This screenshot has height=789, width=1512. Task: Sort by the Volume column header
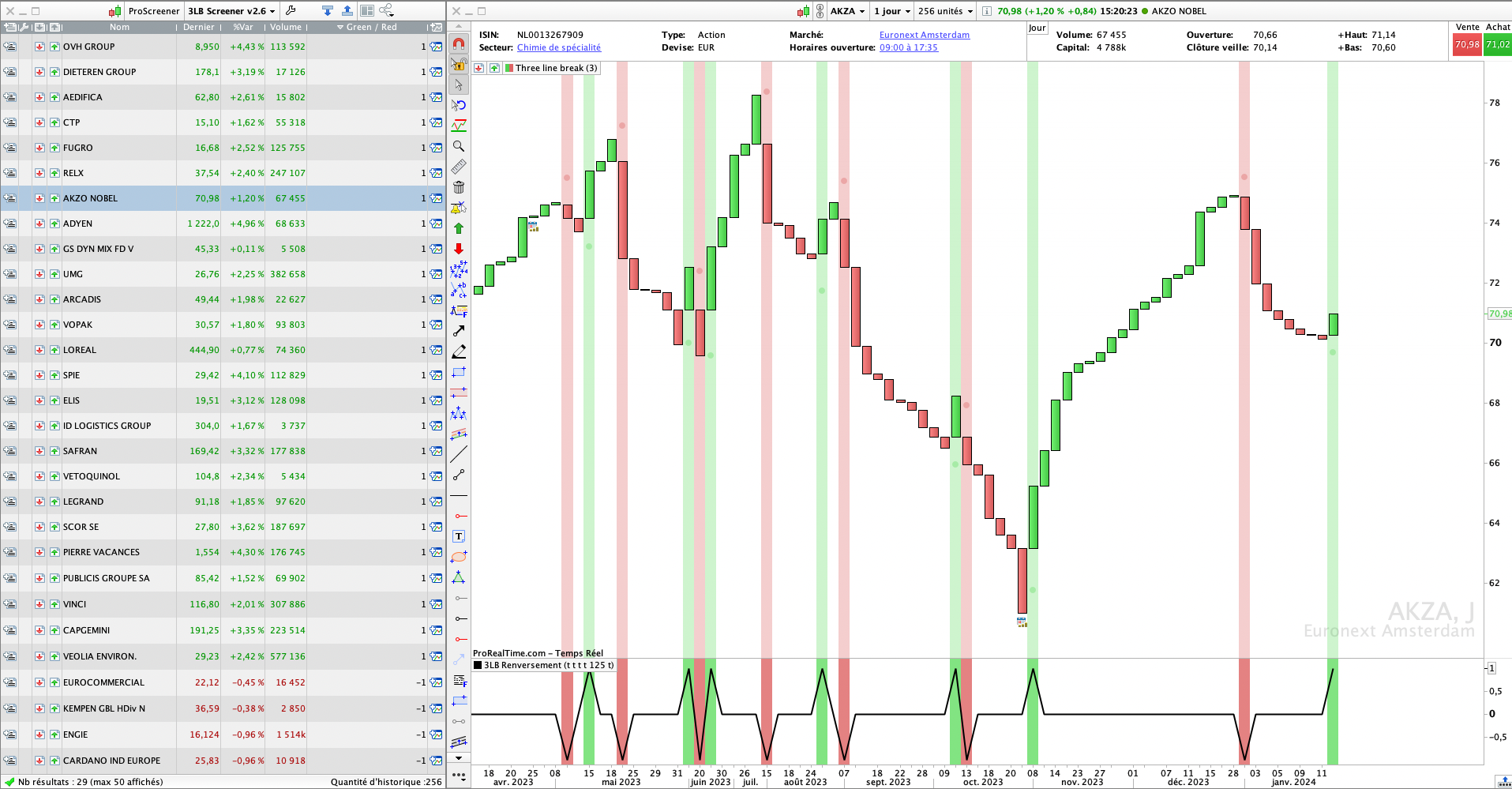click(x=286, y=27)
